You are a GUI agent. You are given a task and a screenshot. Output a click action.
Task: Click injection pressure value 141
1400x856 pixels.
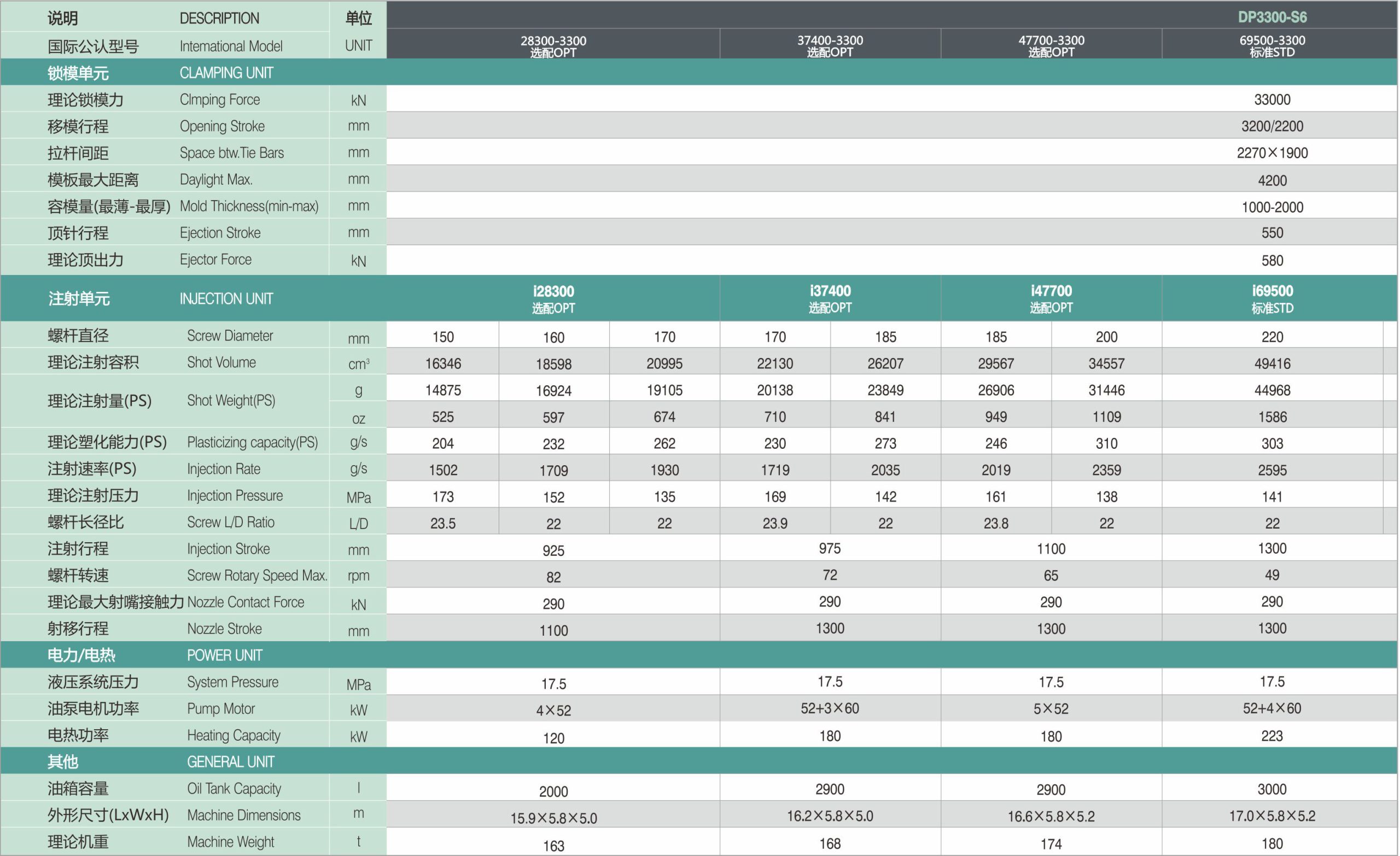tap(1272, 497)
